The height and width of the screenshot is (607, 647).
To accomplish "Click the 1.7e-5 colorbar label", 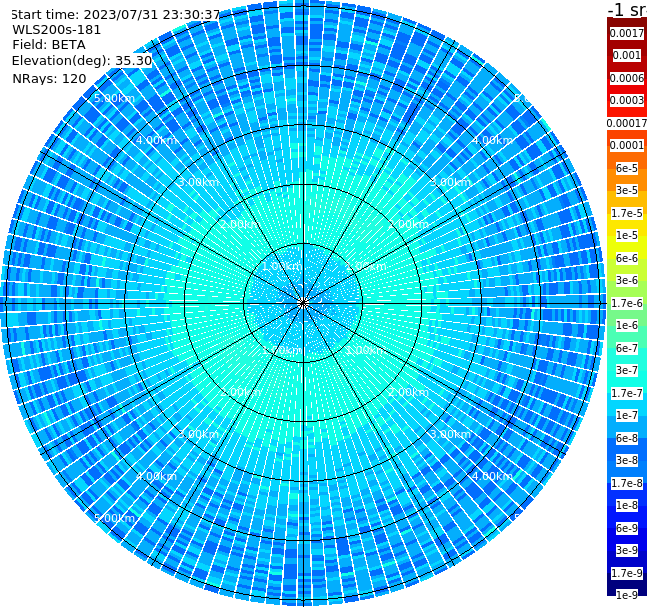I will pyautogui.click(x=627, y=213).
